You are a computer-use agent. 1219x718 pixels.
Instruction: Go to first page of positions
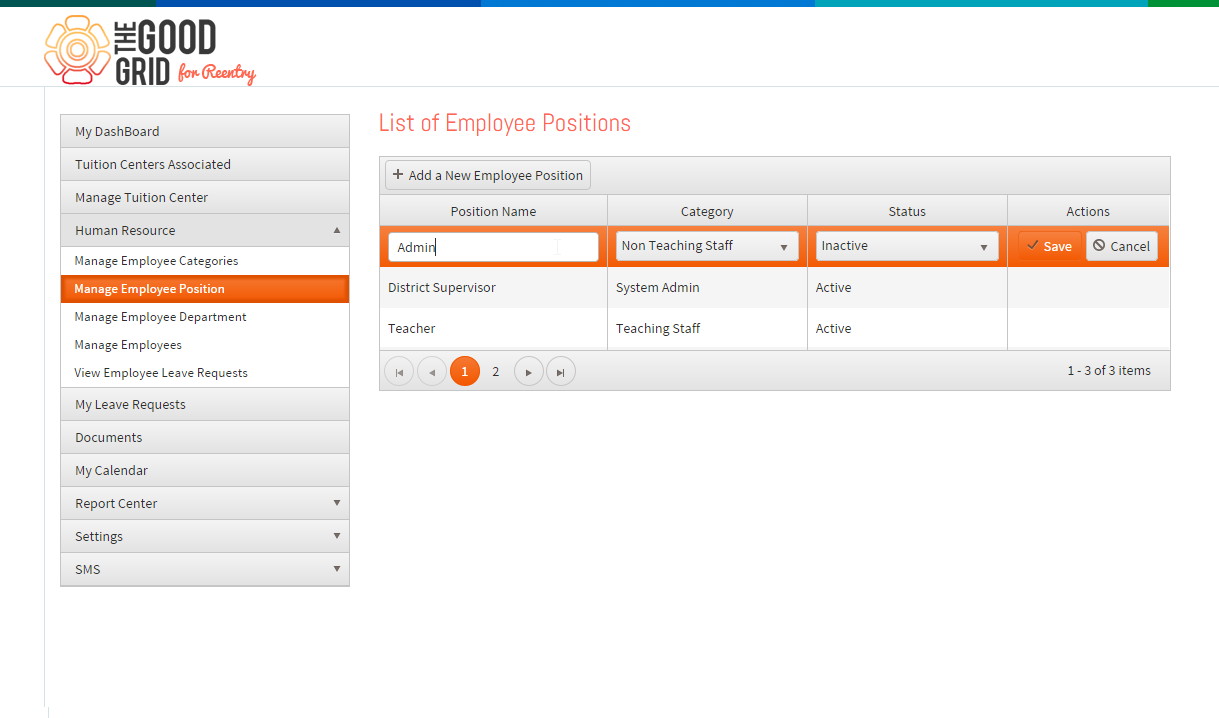click(399, 371)
